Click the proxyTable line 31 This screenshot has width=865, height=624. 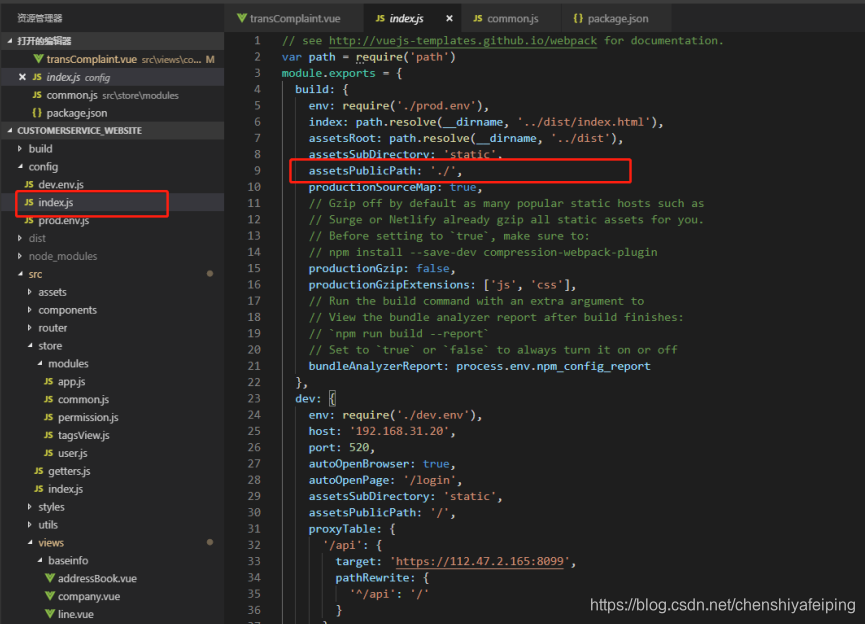(351, 529)
